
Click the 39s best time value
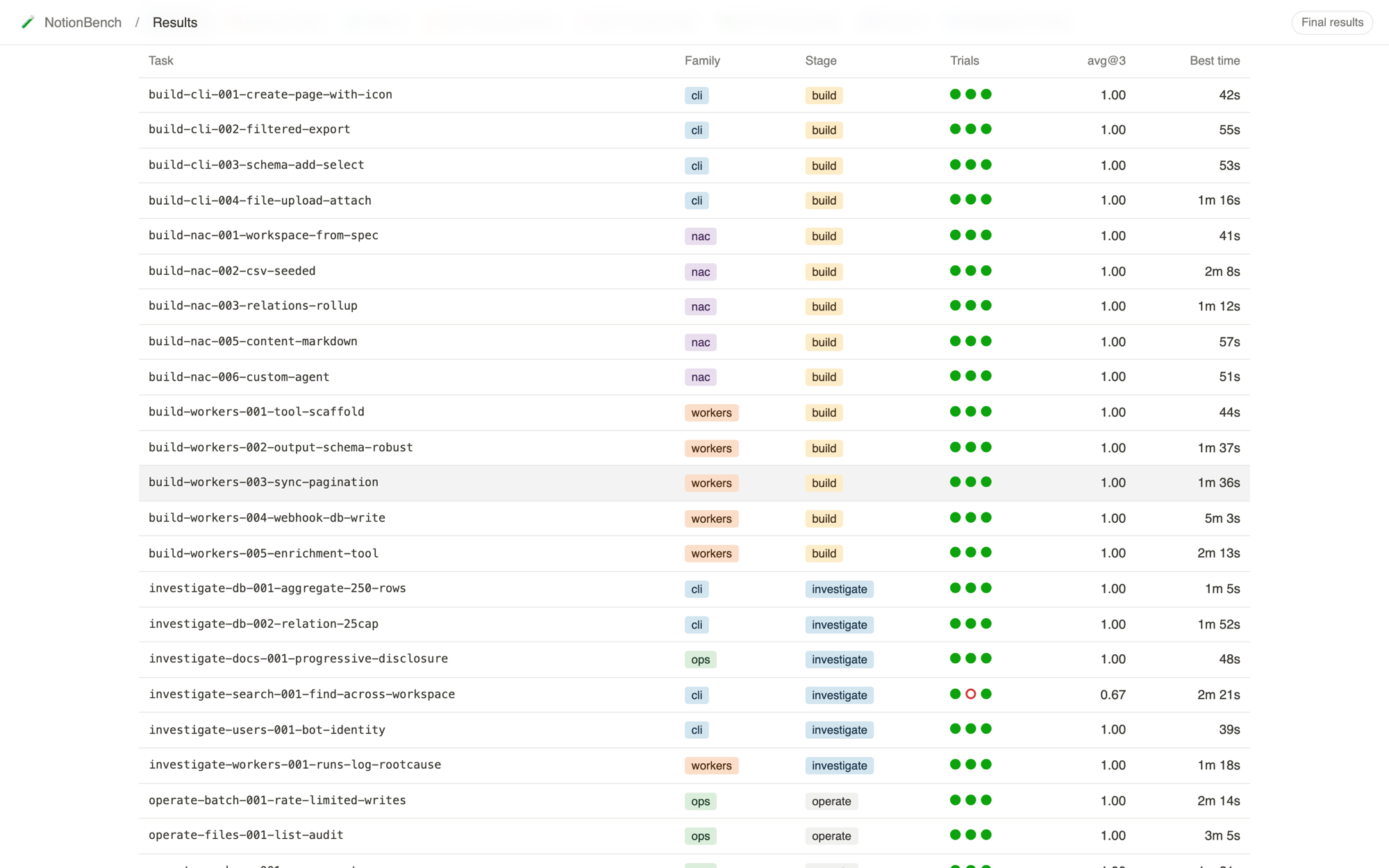point(1229,730)
